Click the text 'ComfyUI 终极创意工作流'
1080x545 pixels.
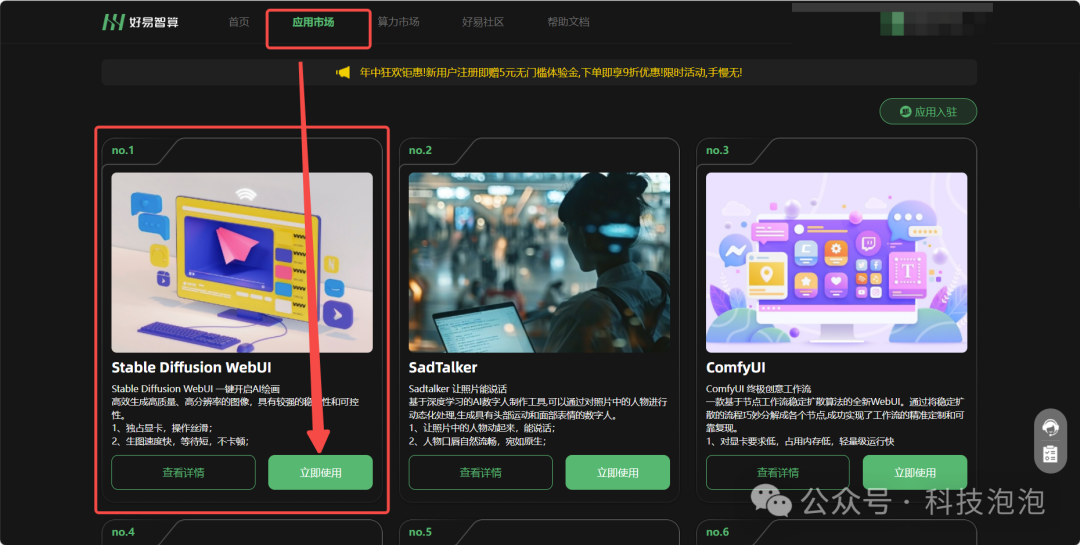pyautogui.click(x=758, y=389)
